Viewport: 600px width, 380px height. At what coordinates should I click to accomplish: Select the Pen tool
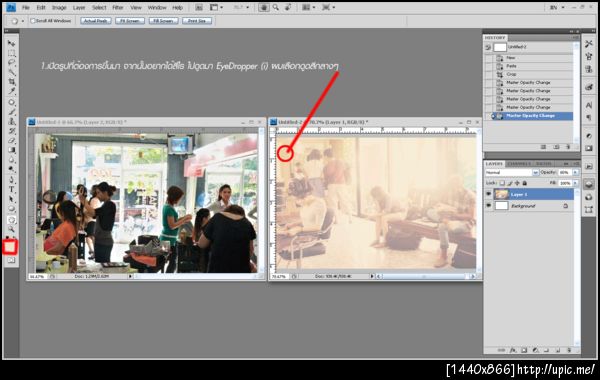[11, 180]
